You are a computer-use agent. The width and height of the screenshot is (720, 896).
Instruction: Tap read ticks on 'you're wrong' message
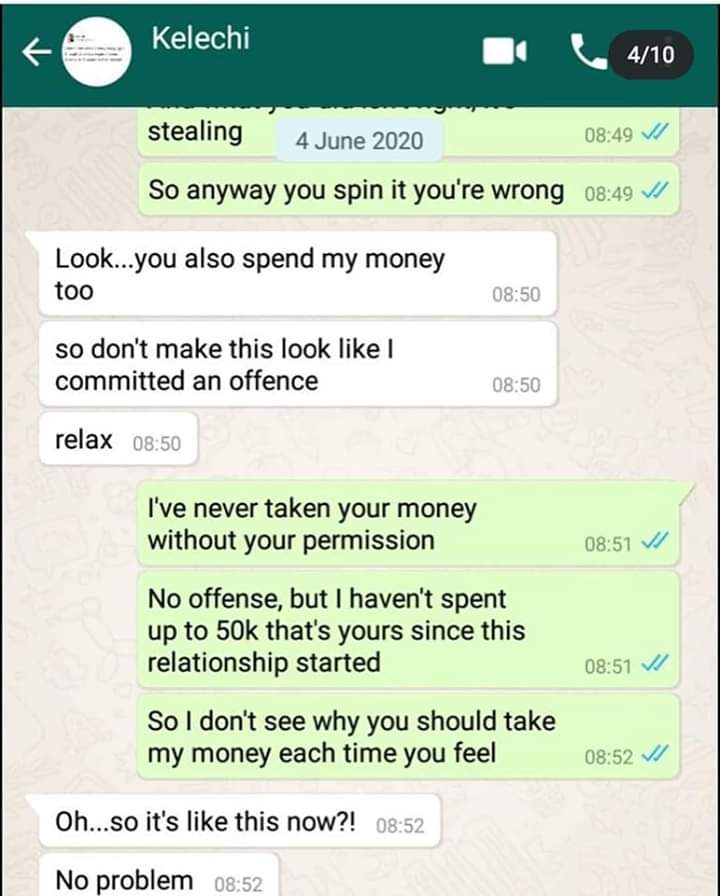[654, 191]
